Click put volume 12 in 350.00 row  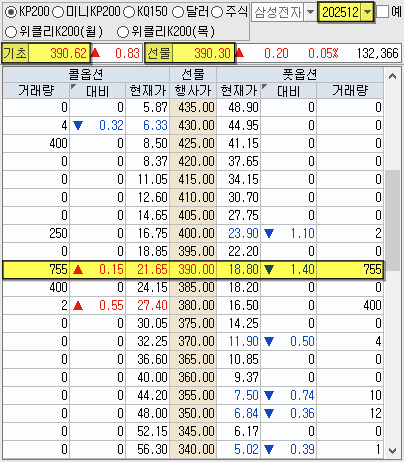[x=376, y=414]
